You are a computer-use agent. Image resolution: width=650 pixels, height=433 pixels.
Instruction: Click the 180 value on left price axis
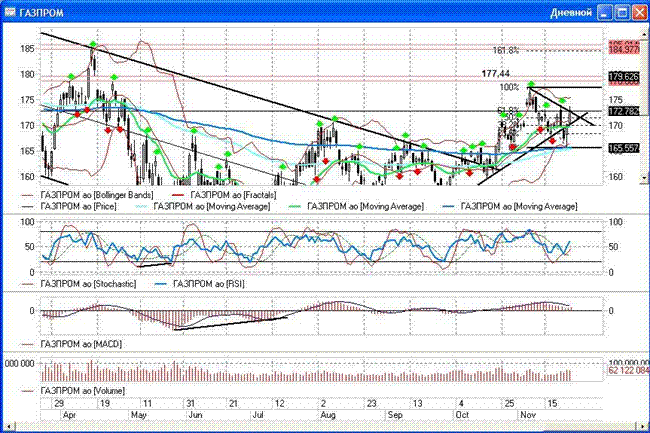point(27,75)
